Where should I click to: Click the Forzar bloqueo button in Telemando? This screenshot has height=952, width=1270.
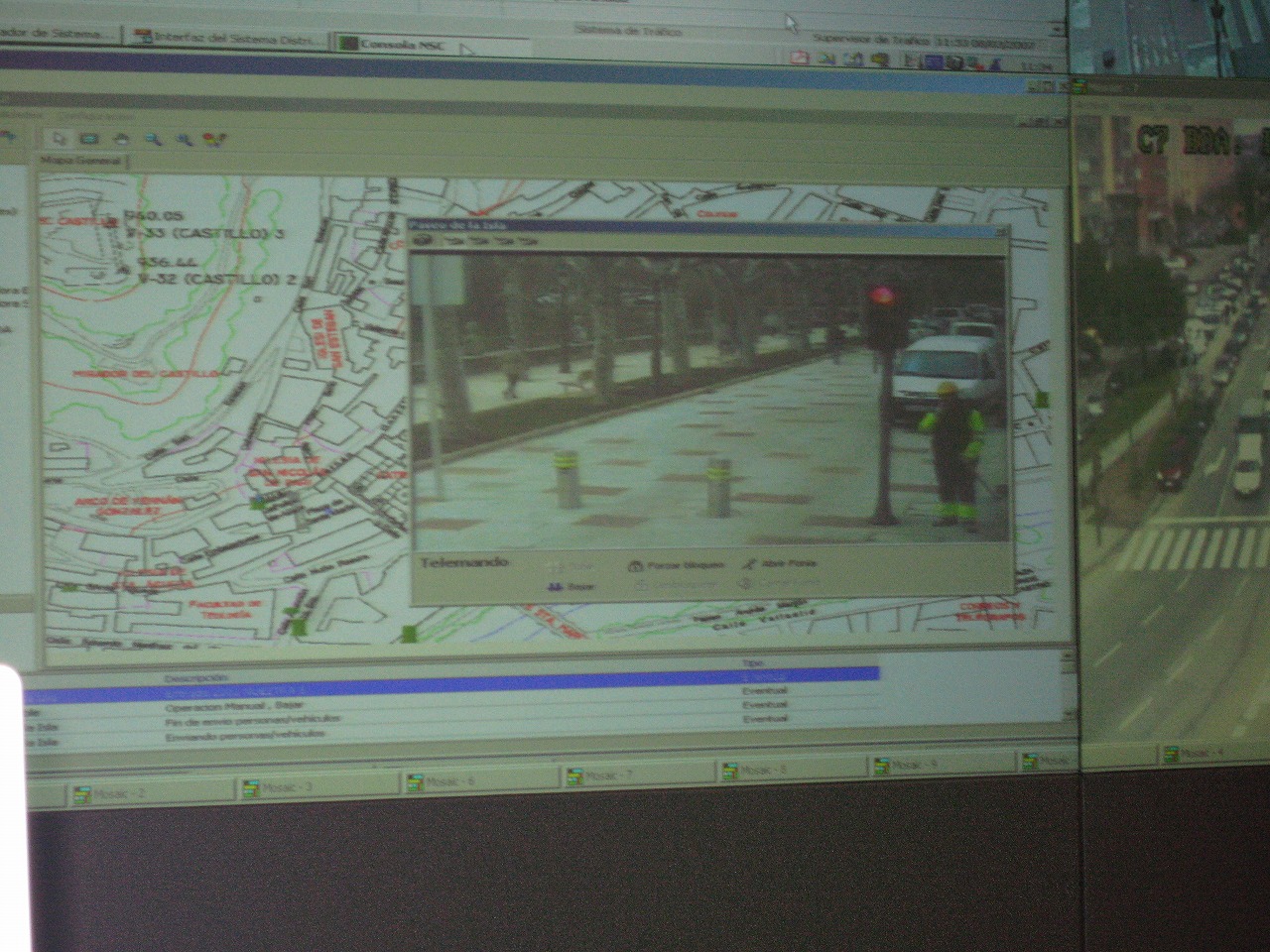[x=676, y=565]
